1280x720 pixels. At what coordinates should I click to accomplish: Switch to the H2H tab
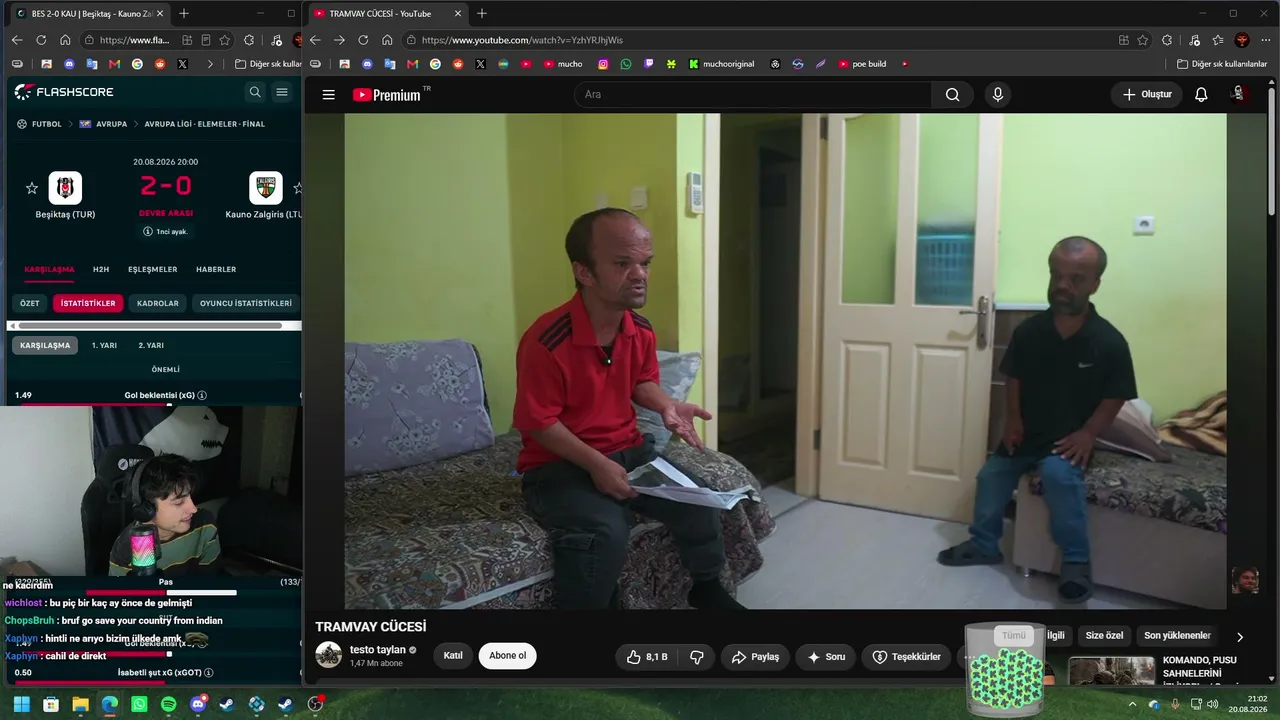coord(101,270)
